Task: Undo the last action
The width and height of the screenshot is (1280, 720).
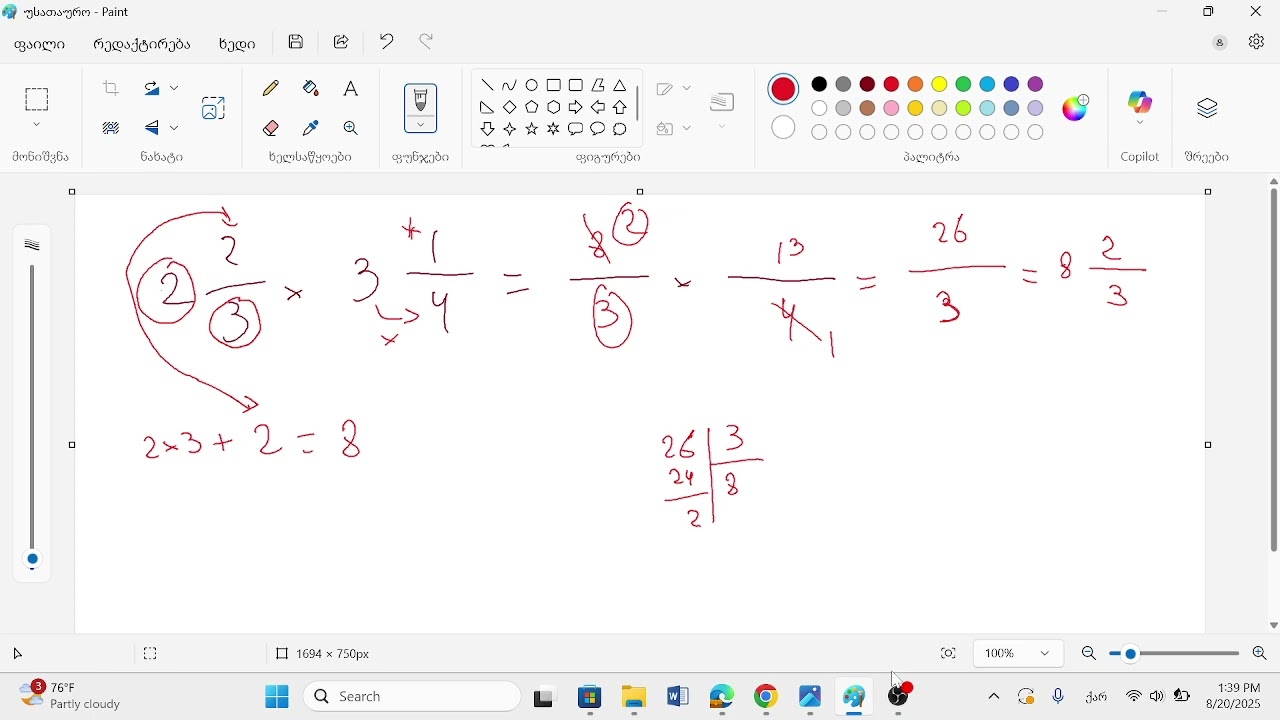Action: pyautogui.click(x=387, y=42)
